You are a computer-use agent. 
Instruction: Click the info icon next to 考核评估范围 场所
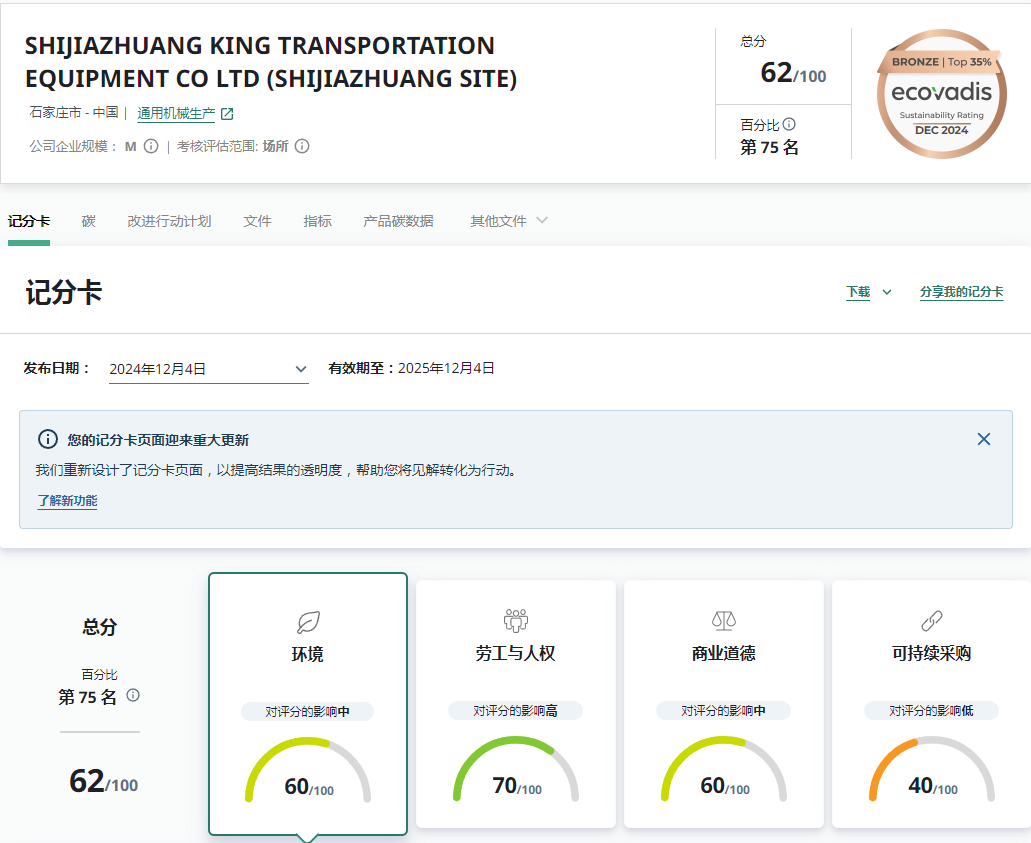pyautogui.click(x=302, y=146)
